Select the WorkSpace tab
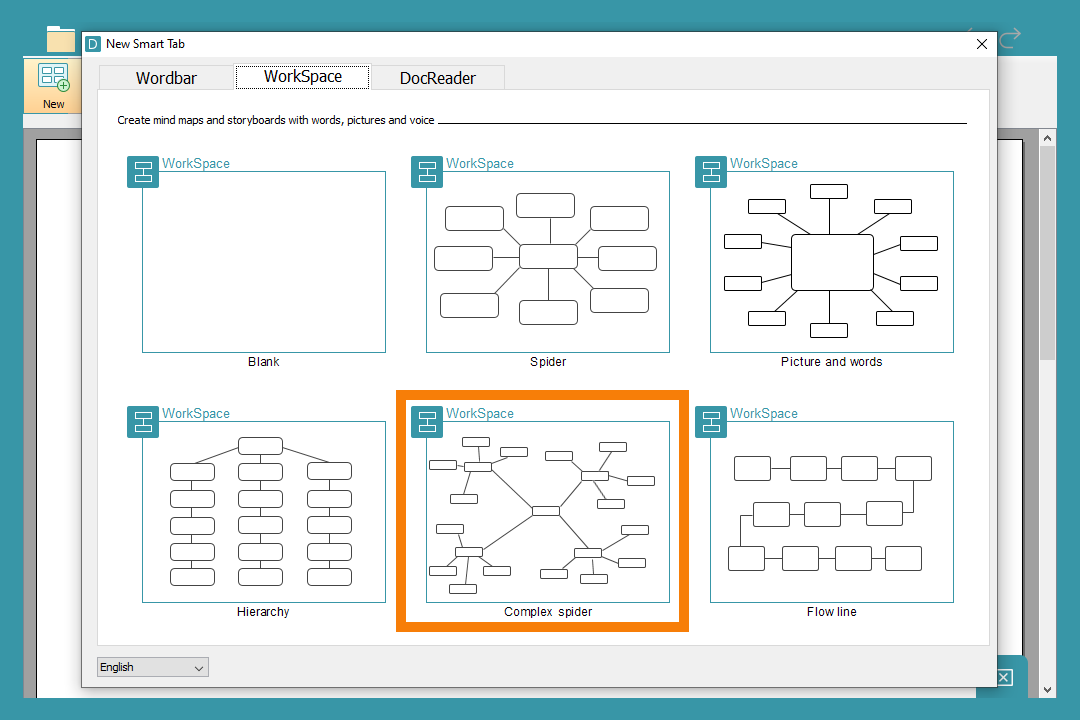This screenshot has width=1080, height=720. click(302, 77)
